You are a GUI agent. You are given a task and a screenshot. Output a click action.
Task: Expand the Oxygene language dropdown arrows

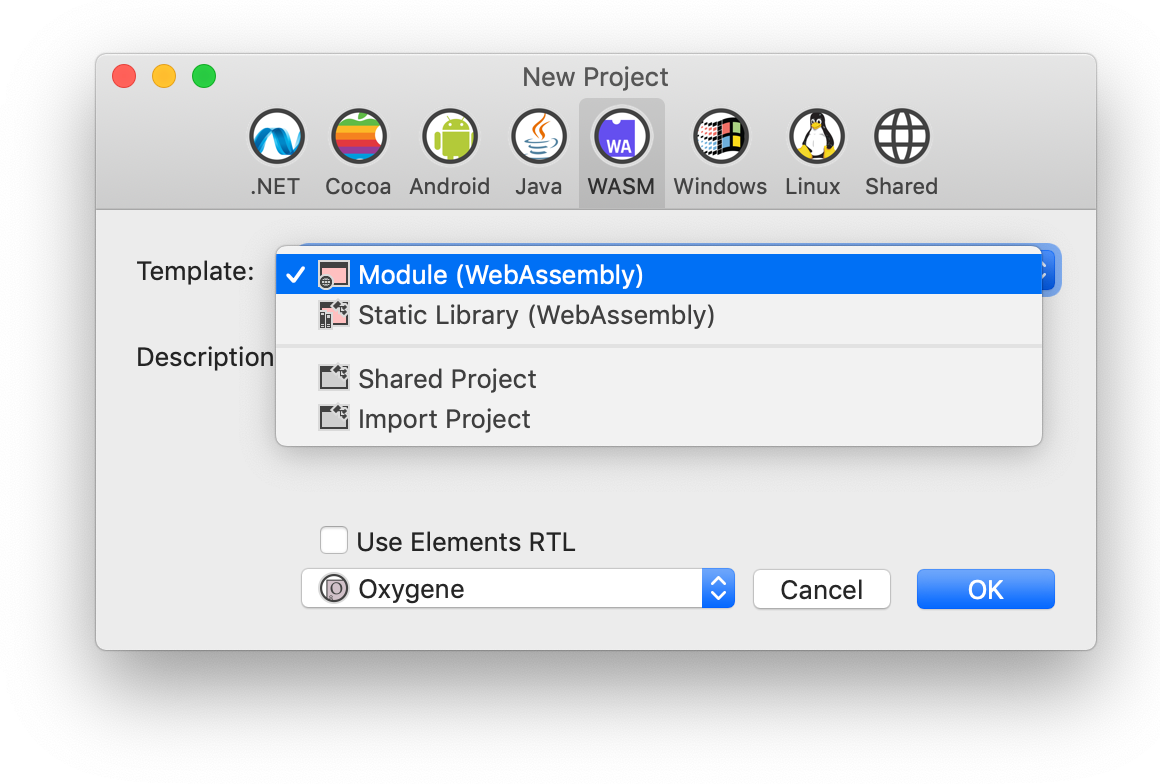tap(718, 589)
